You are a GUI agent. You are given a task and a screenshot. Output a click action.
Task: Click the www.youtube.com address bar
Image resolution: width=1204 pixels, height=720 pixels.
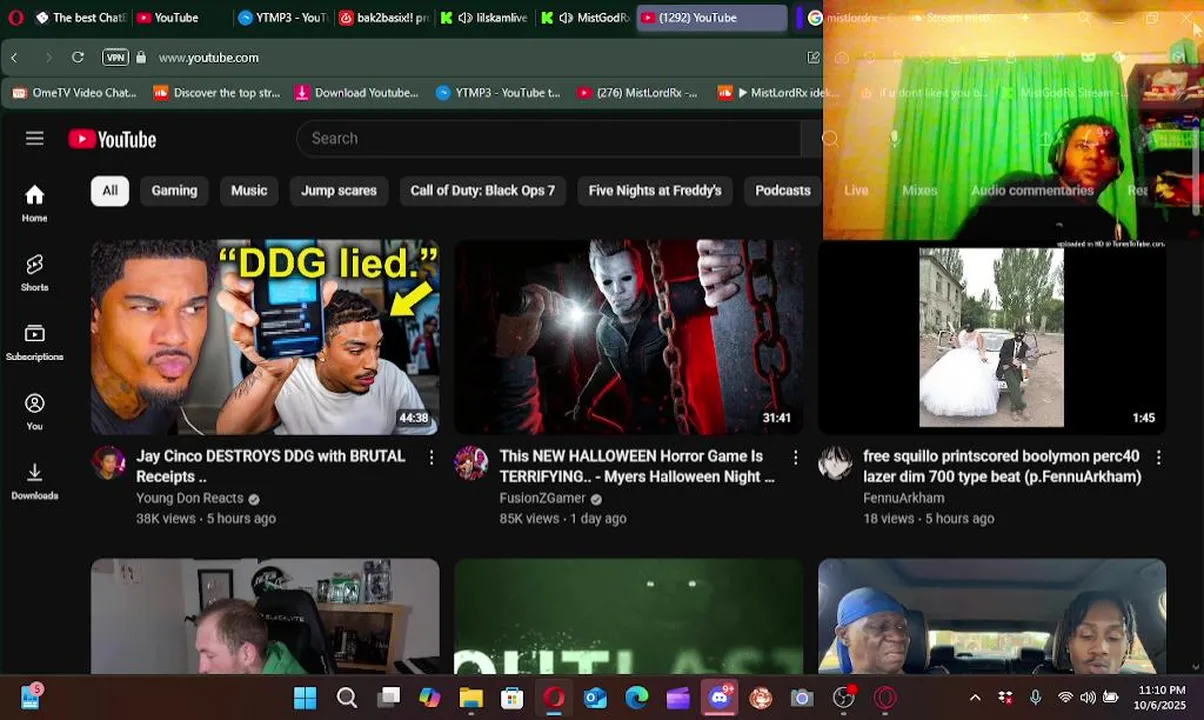coord(209,58)
